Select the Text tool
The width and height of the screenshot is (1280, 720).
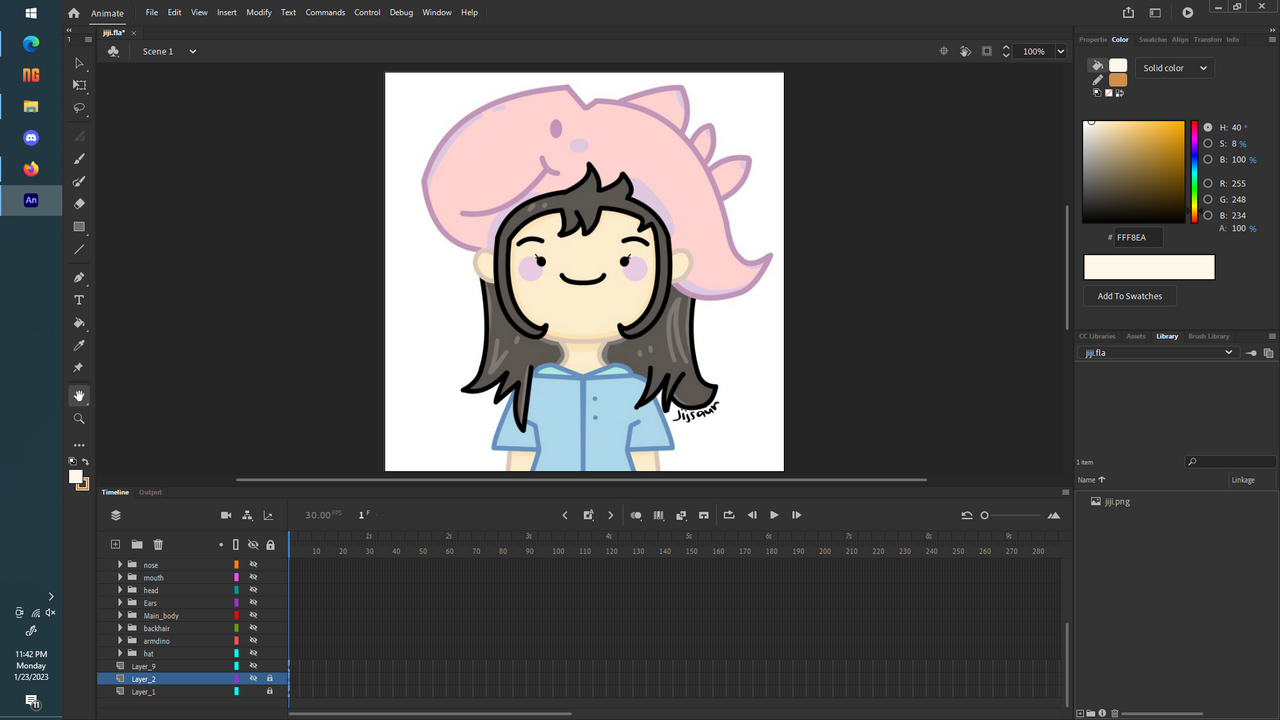(80, 300)
